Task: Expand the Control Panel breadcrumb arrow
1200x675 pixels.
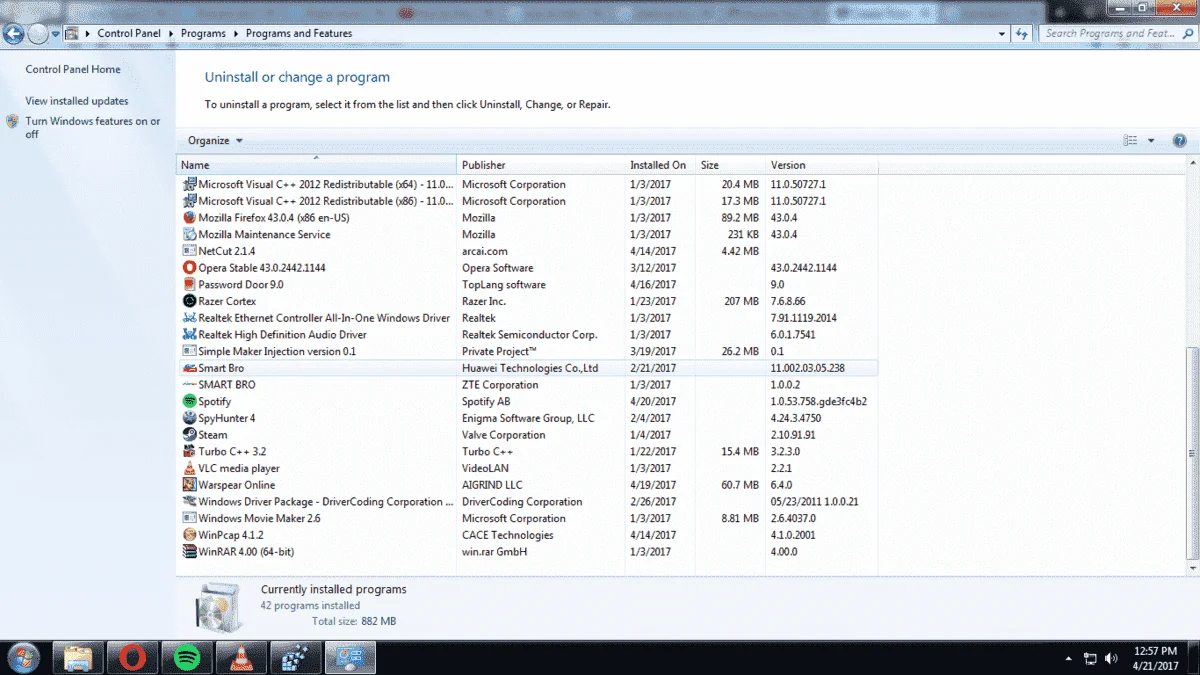Action: click(171, 33)
